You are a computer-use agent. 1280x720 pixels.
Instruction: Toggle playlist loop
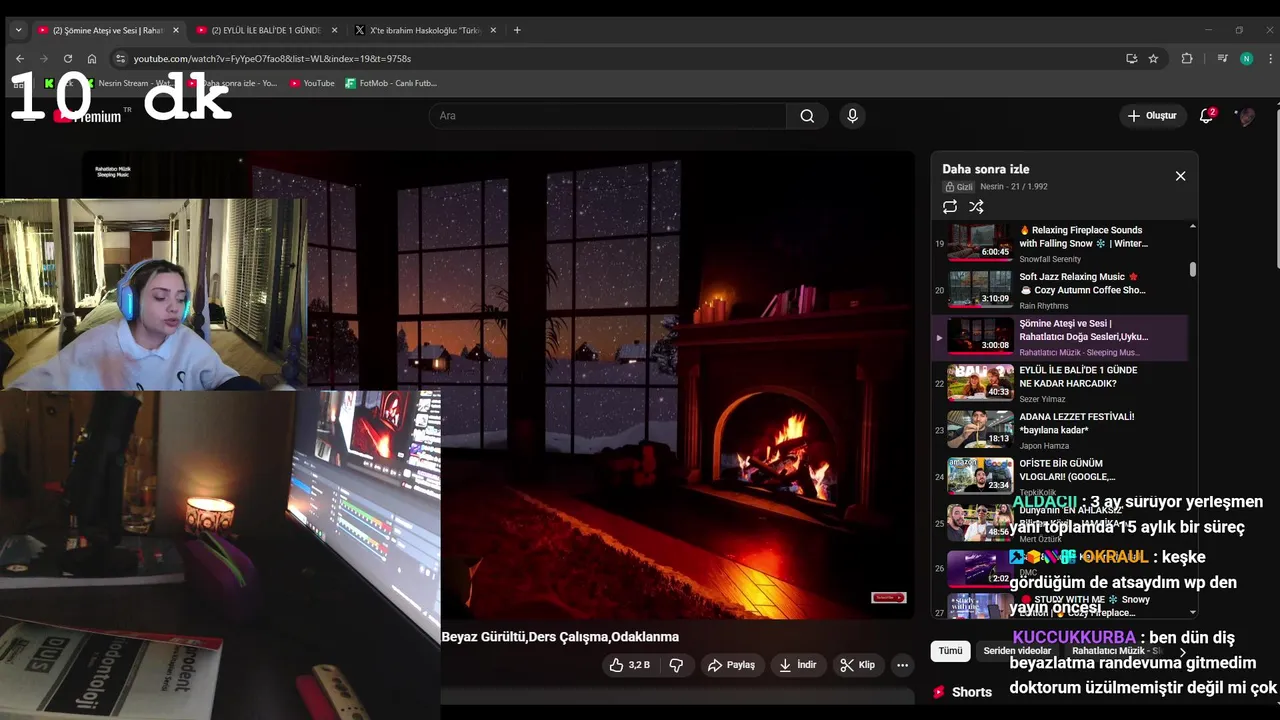pyautogui.click(x=950, y=207)
